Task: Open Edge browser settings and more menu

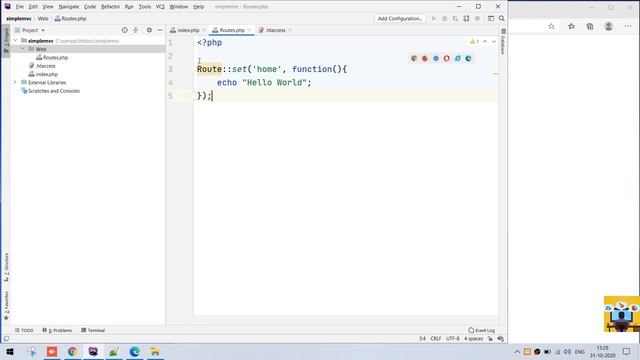Action: pos(628,26)
